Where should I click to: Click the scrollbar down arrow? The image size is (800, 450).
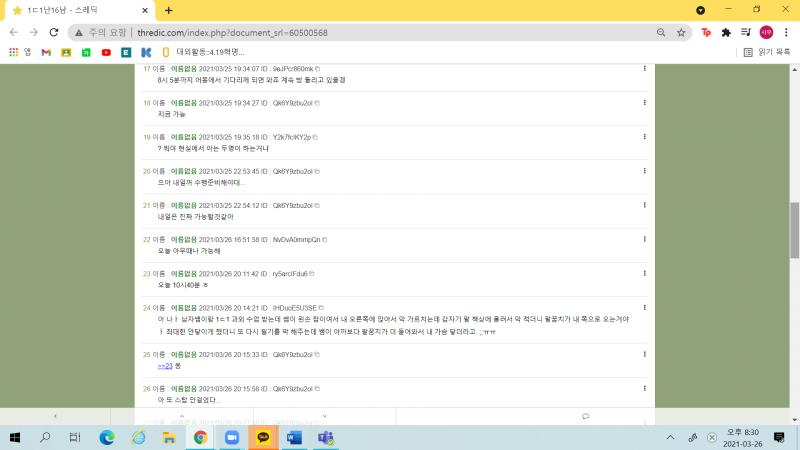tap(794, 420)
